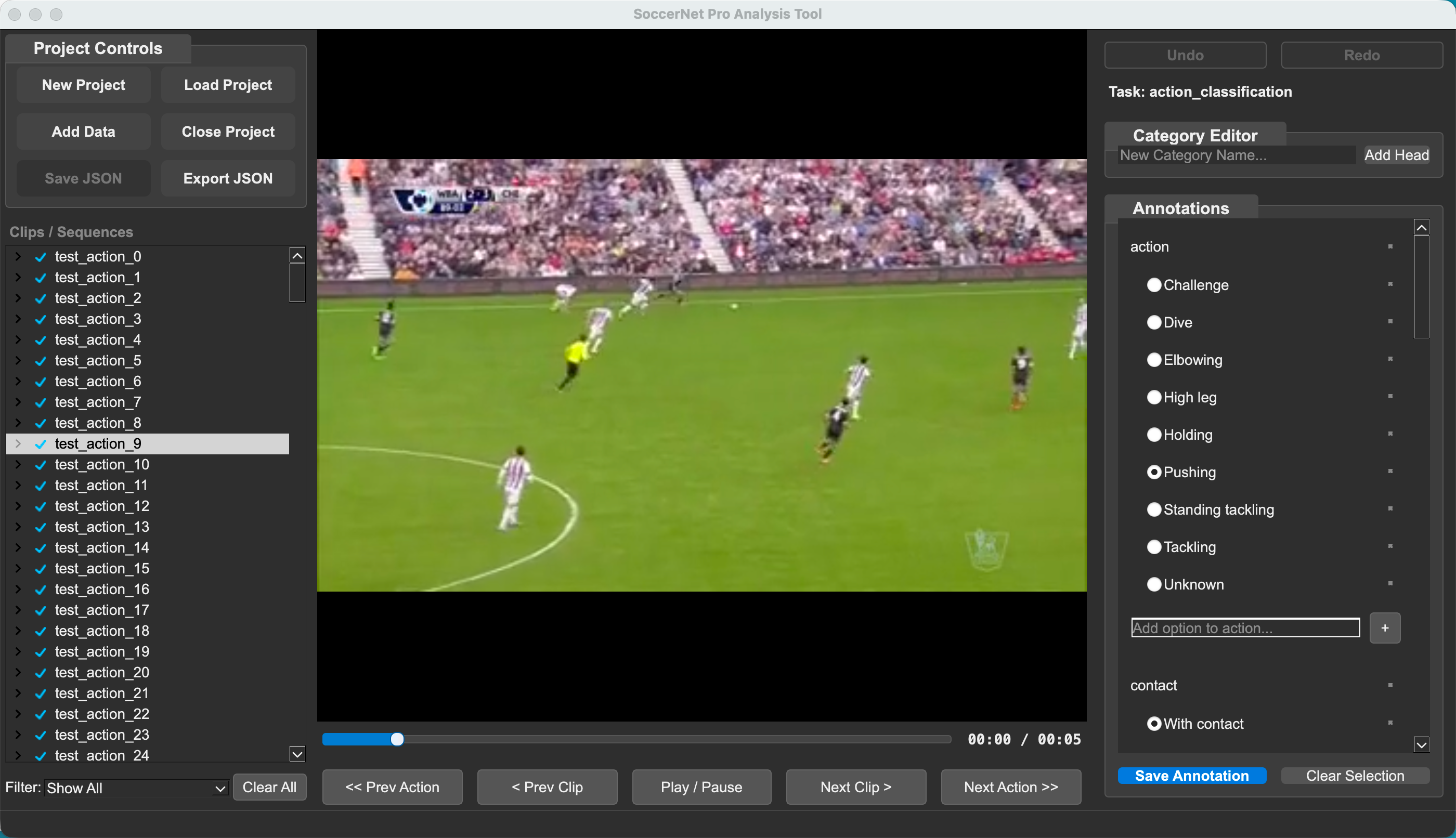Viewport: 1456px width, 838px height.
Task: Select the Tackling radio option
Action: pos(1154,547)
